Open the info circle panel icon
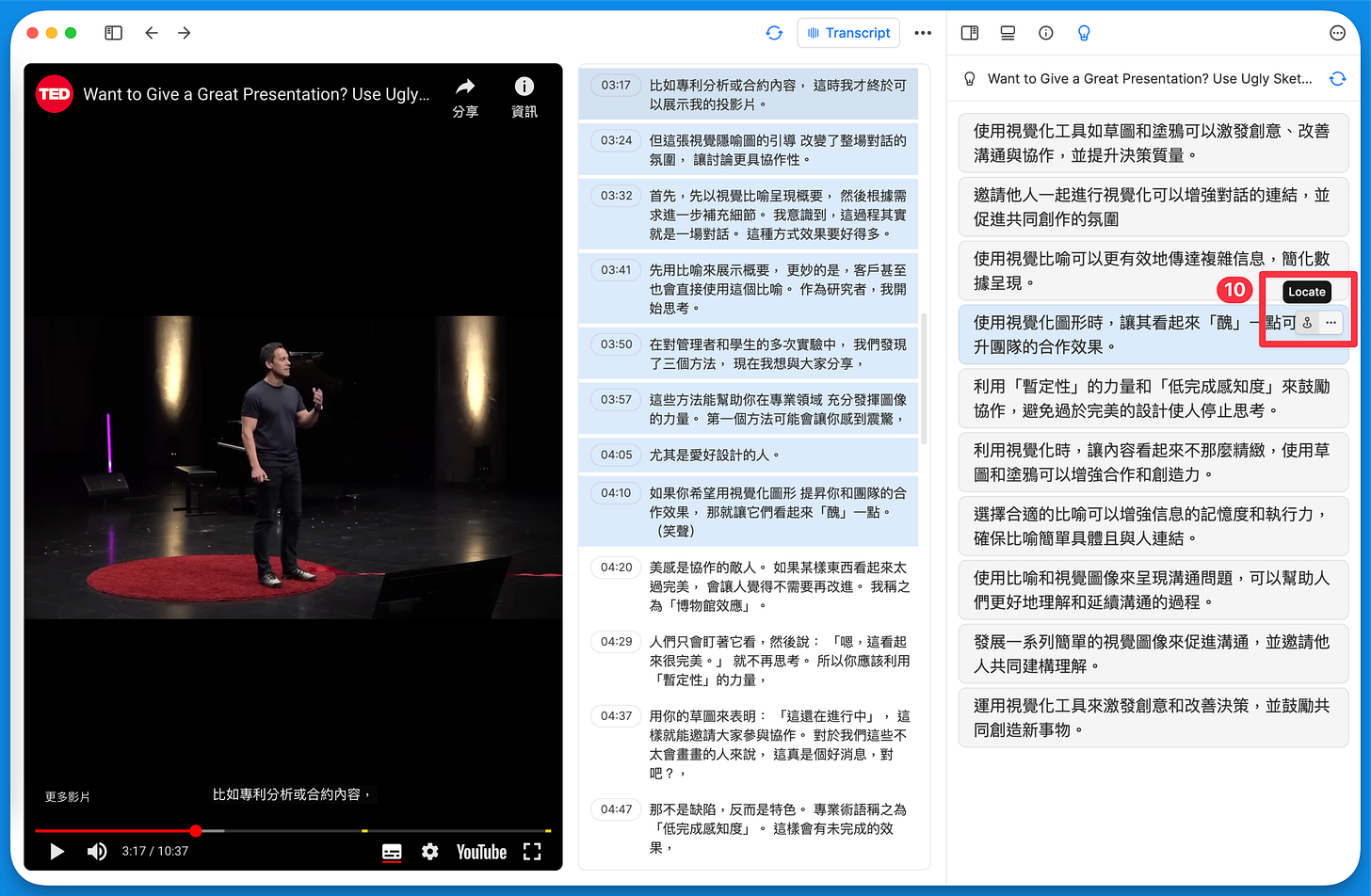 [1045, 33]
